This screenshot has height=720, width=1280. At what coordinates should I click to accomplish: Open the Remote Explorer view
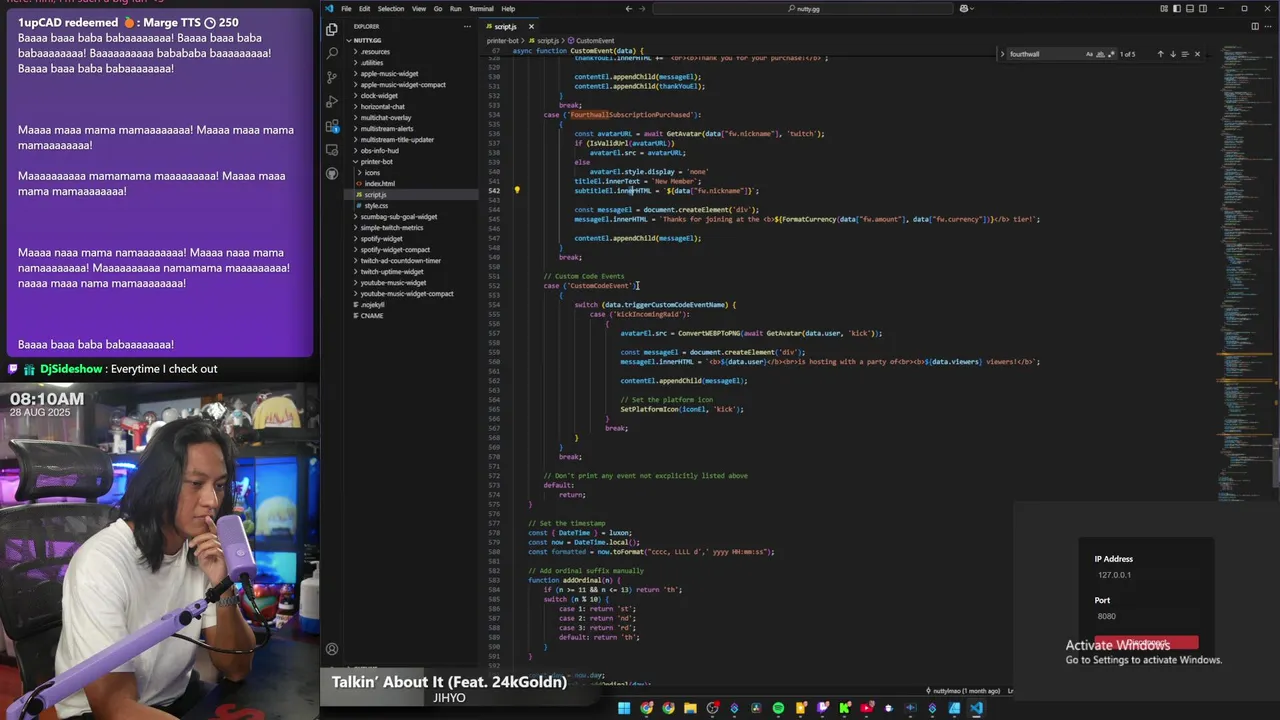pos(332,150)
